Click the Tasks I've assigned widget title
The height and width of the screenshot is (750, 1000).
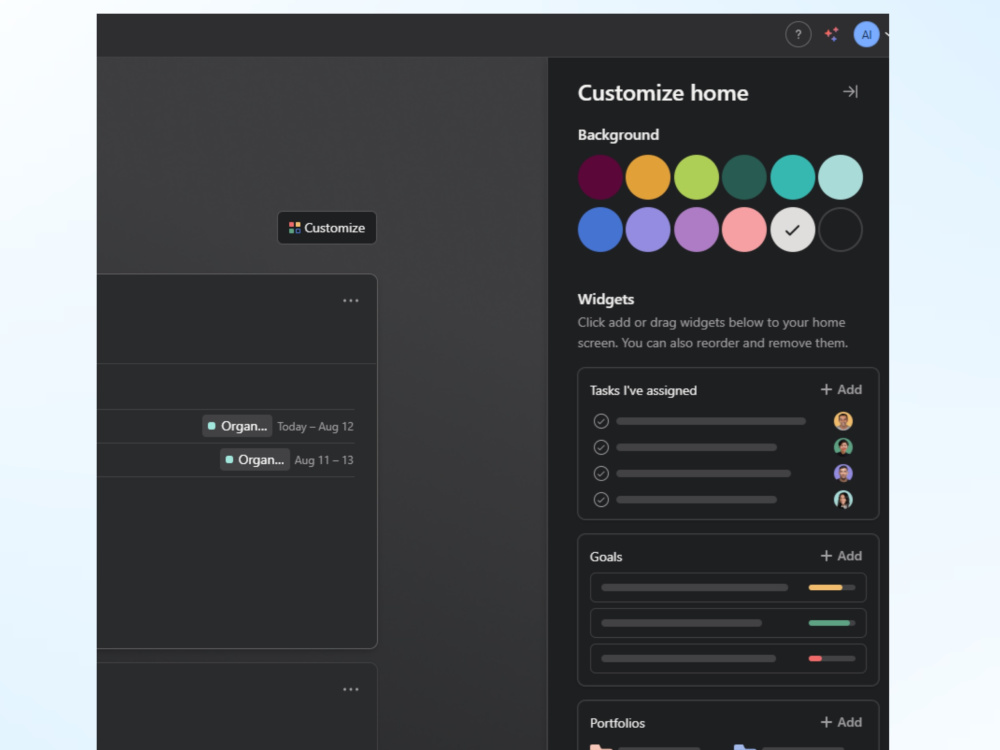click(x=643, y=390)
